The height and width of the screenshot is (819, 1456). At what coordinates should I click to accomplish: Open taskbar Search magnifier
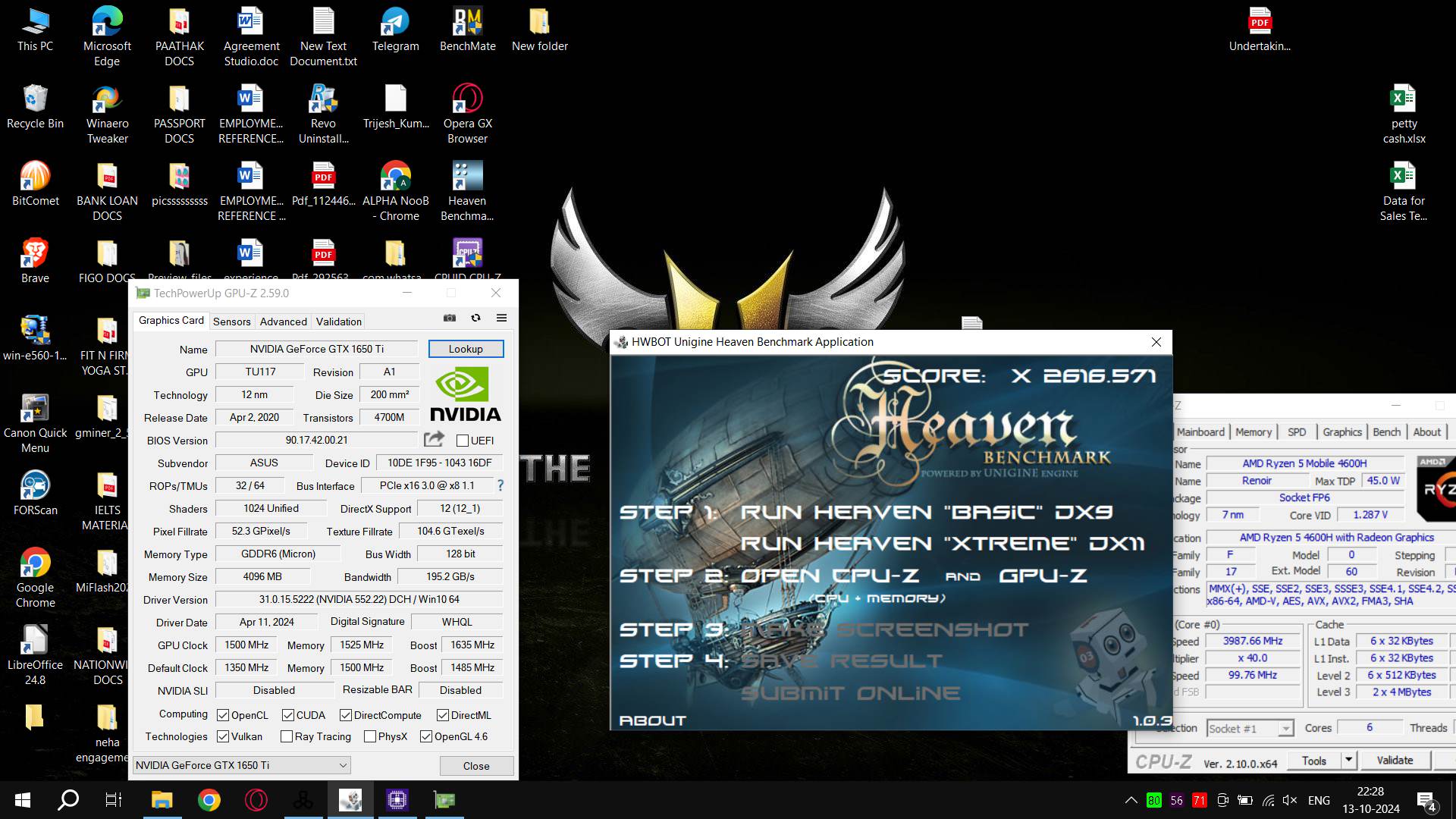tap(68, 800)
